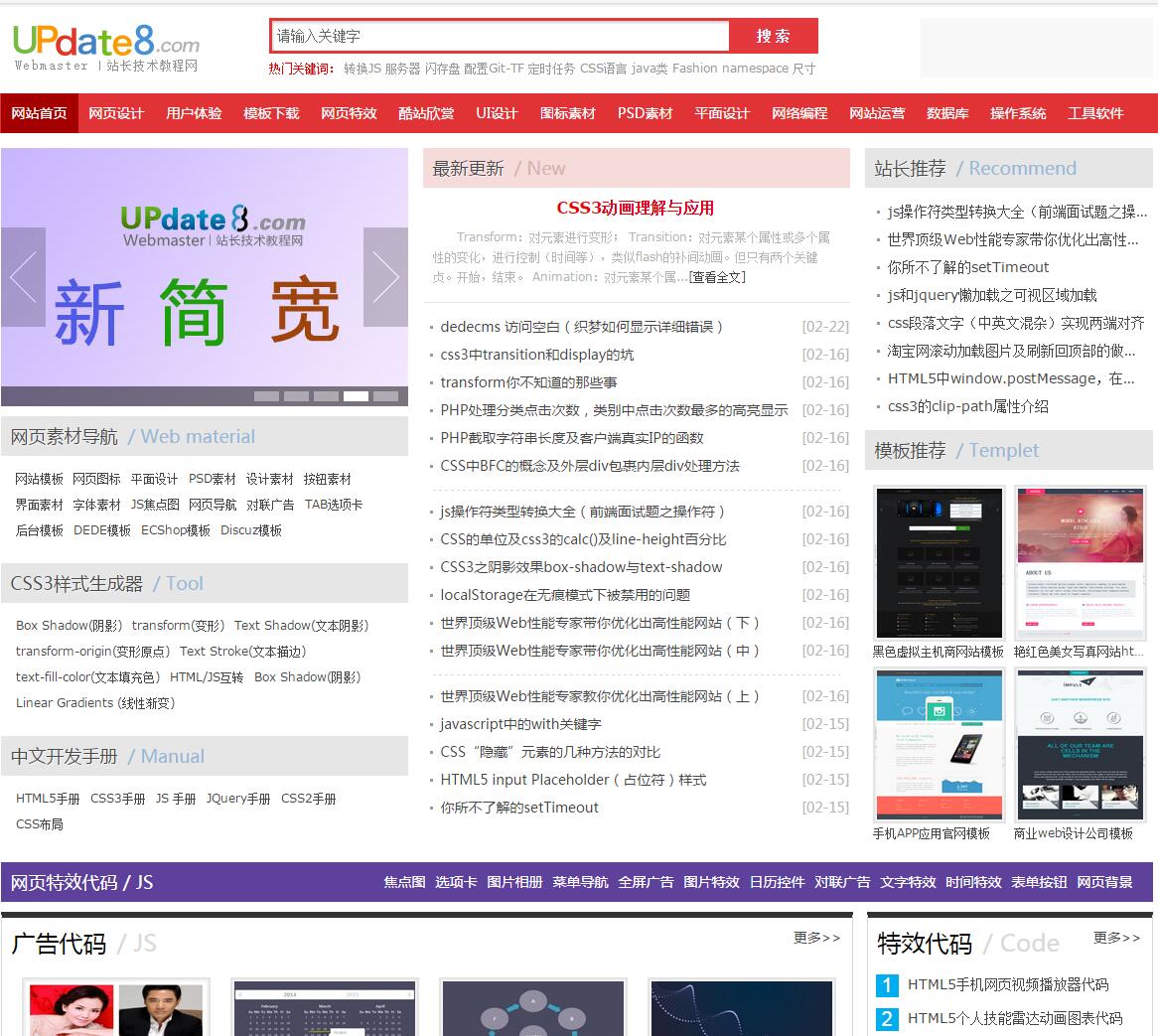Viewport: 1158px width, 1036px height.
Task: Expand 更多>> beside 特效代码 heading
Action: (1116, 938)
